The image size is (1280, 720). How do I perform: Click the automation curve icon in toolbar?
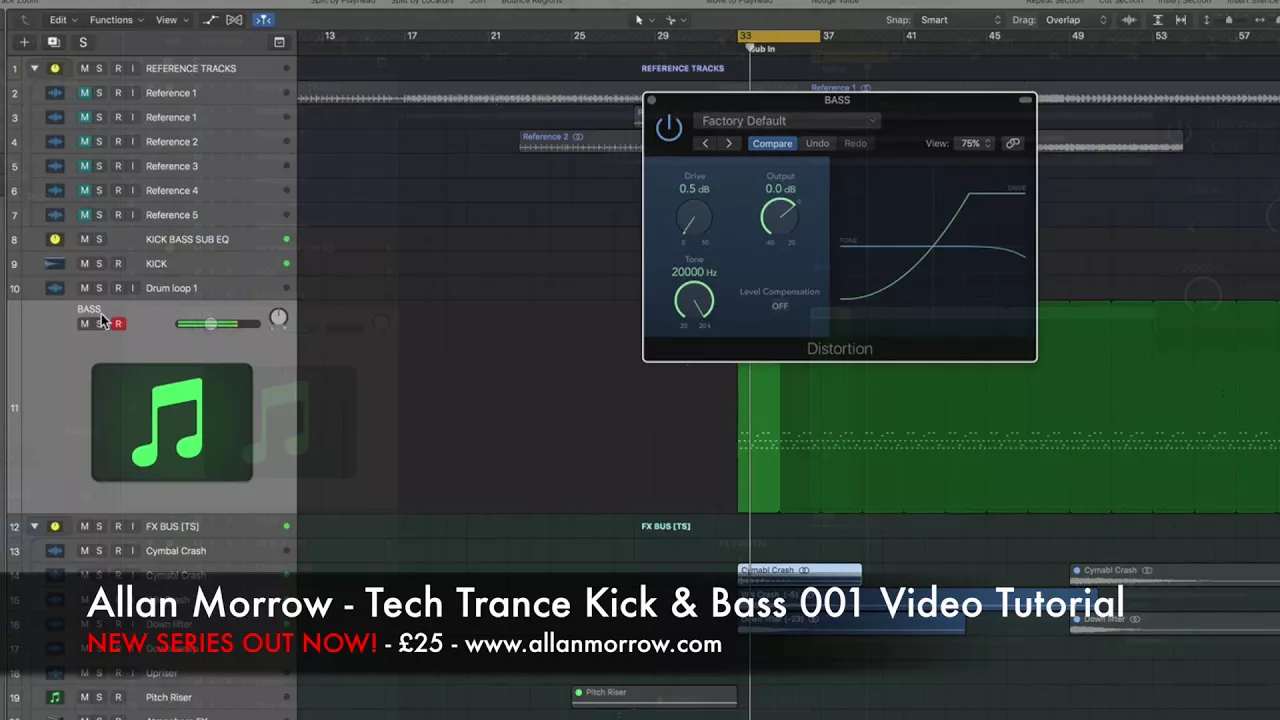point(210,20)
